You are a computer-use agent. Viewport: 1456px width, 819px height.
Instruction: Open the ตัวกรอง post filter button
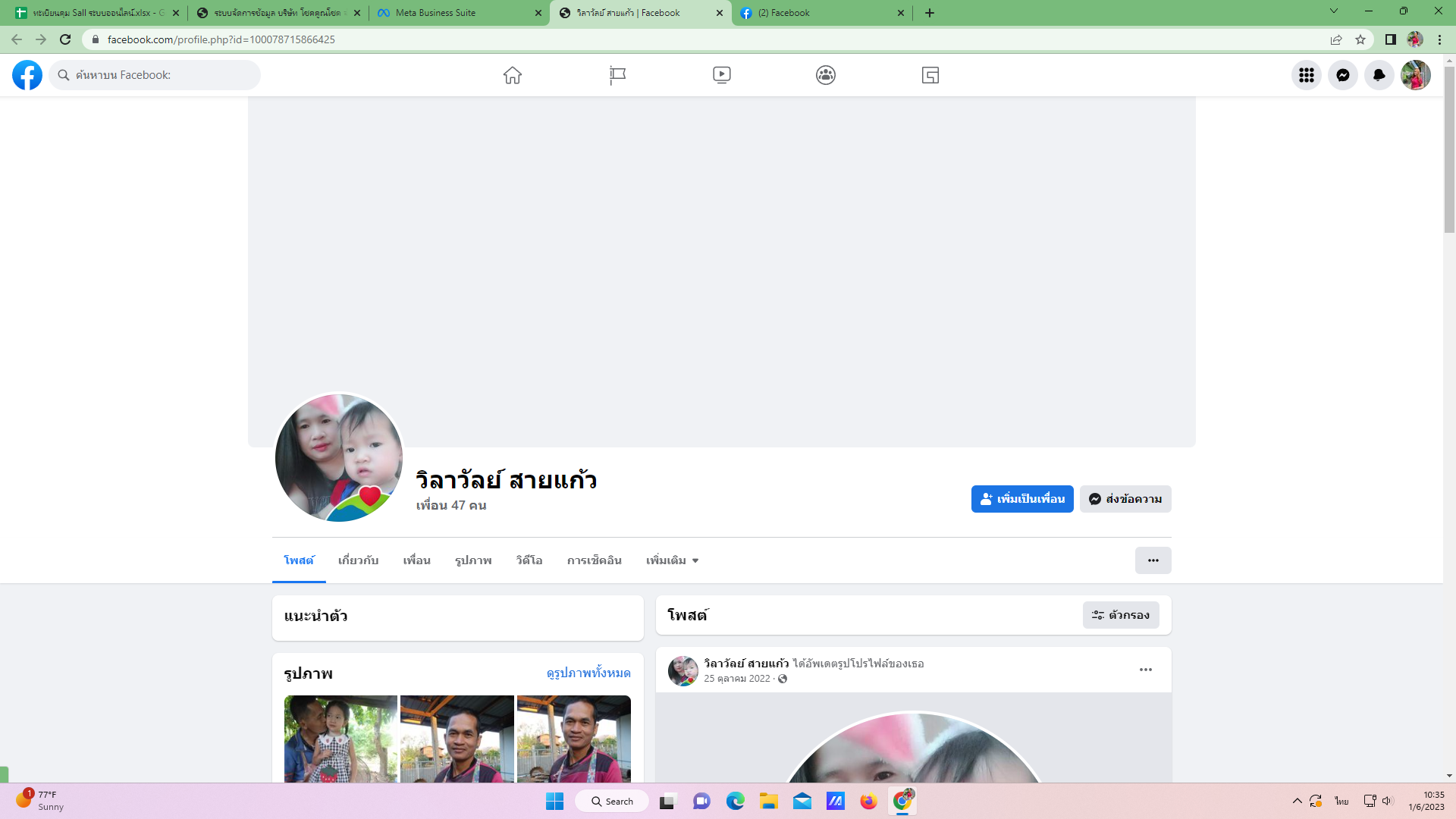1121,615
